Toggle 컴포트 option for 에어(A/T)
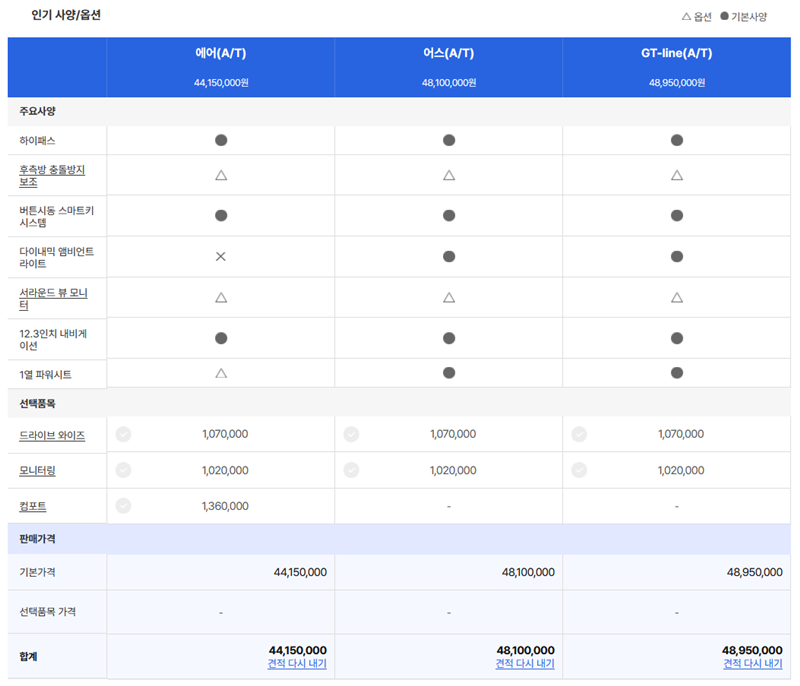 (x=123, y=505)
